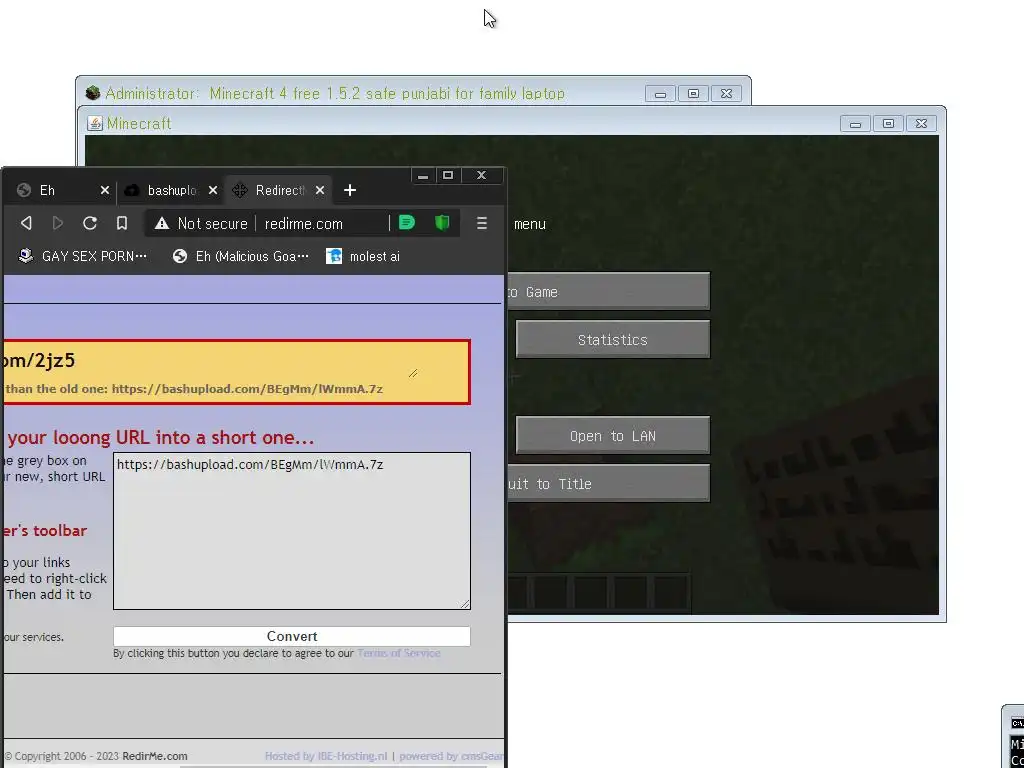Click inside the long URL text area

click(291, 531)
